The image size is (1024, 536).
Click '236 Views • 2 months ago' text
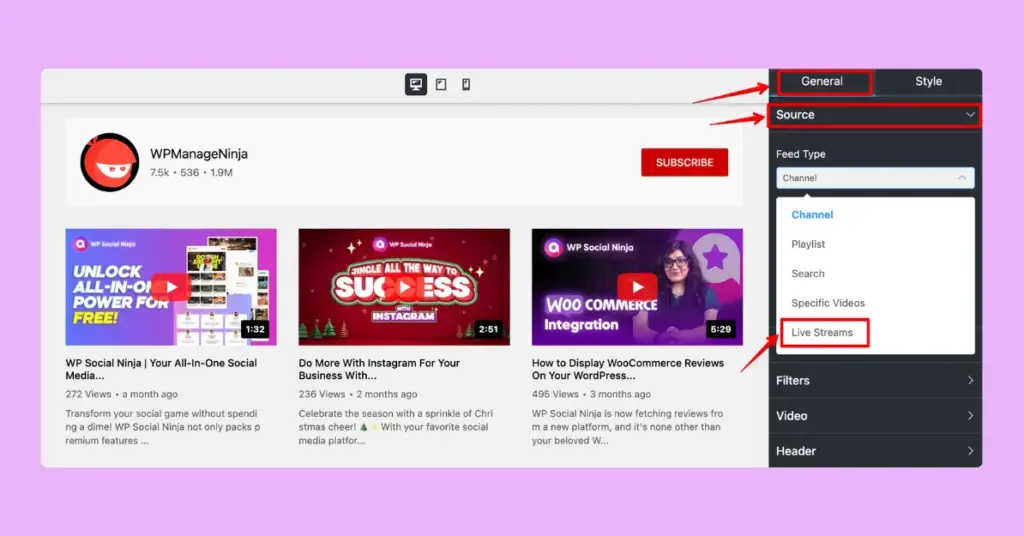[x=358, y=394]
